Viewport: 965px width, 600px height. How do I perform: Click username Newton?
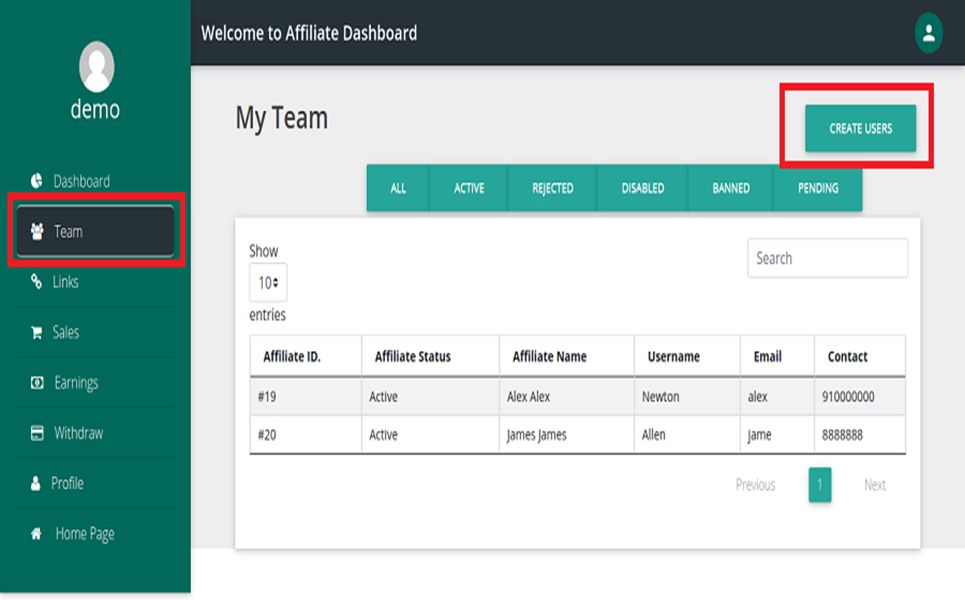[660, 397]
